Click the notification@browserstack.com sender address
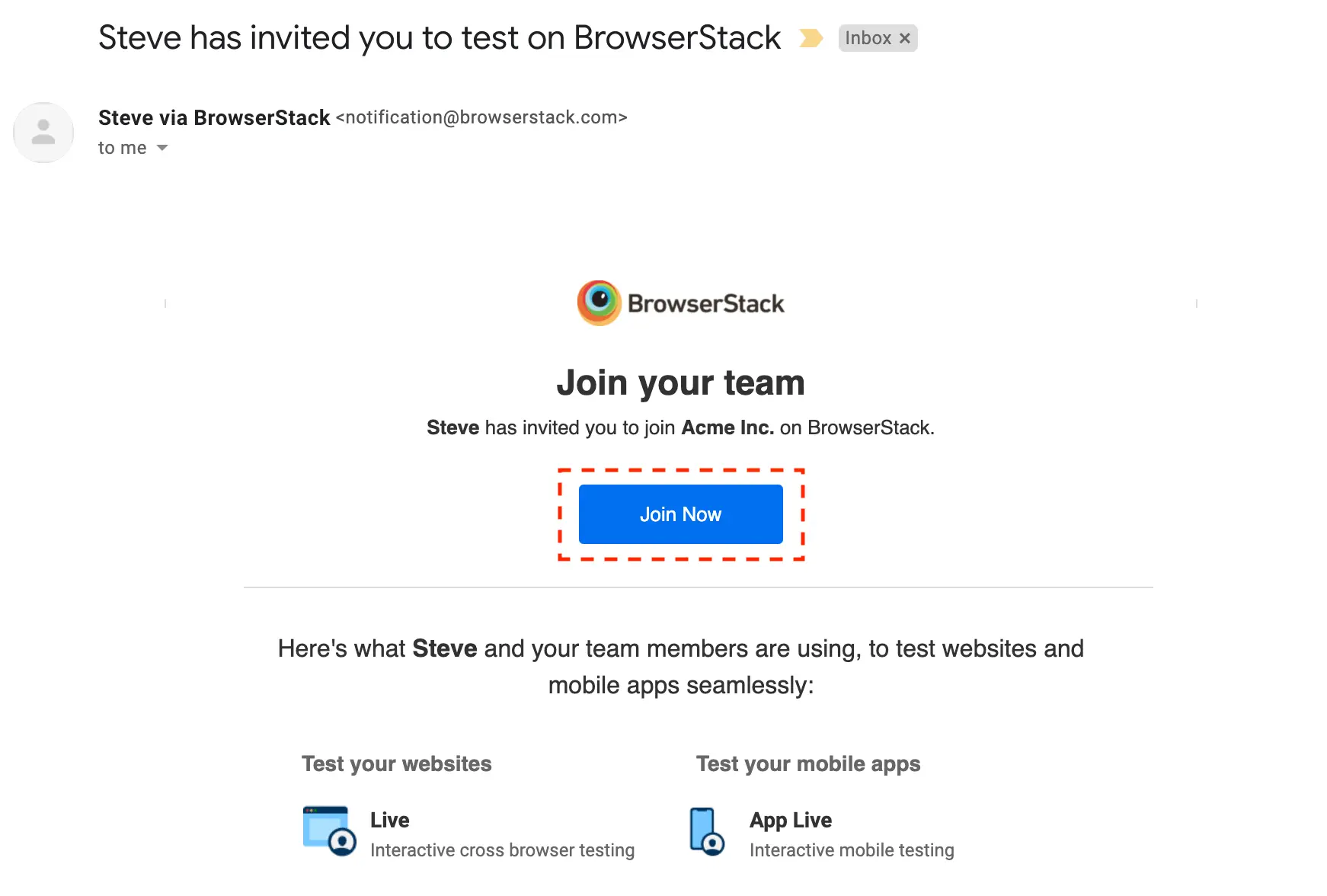 481,117
